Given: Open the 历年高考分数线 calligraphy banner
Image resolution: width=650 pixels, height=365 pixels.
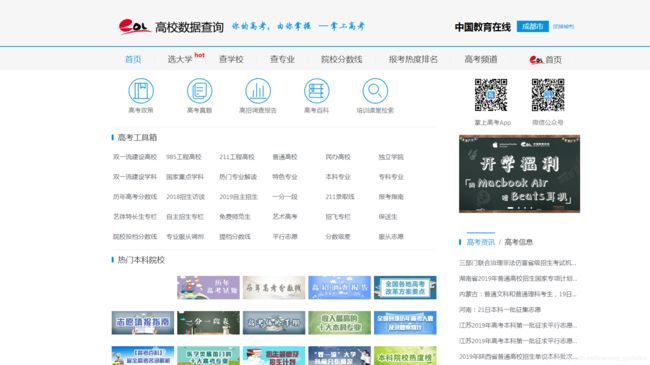Looking at the screenshot, I should (x=274, y=287).
